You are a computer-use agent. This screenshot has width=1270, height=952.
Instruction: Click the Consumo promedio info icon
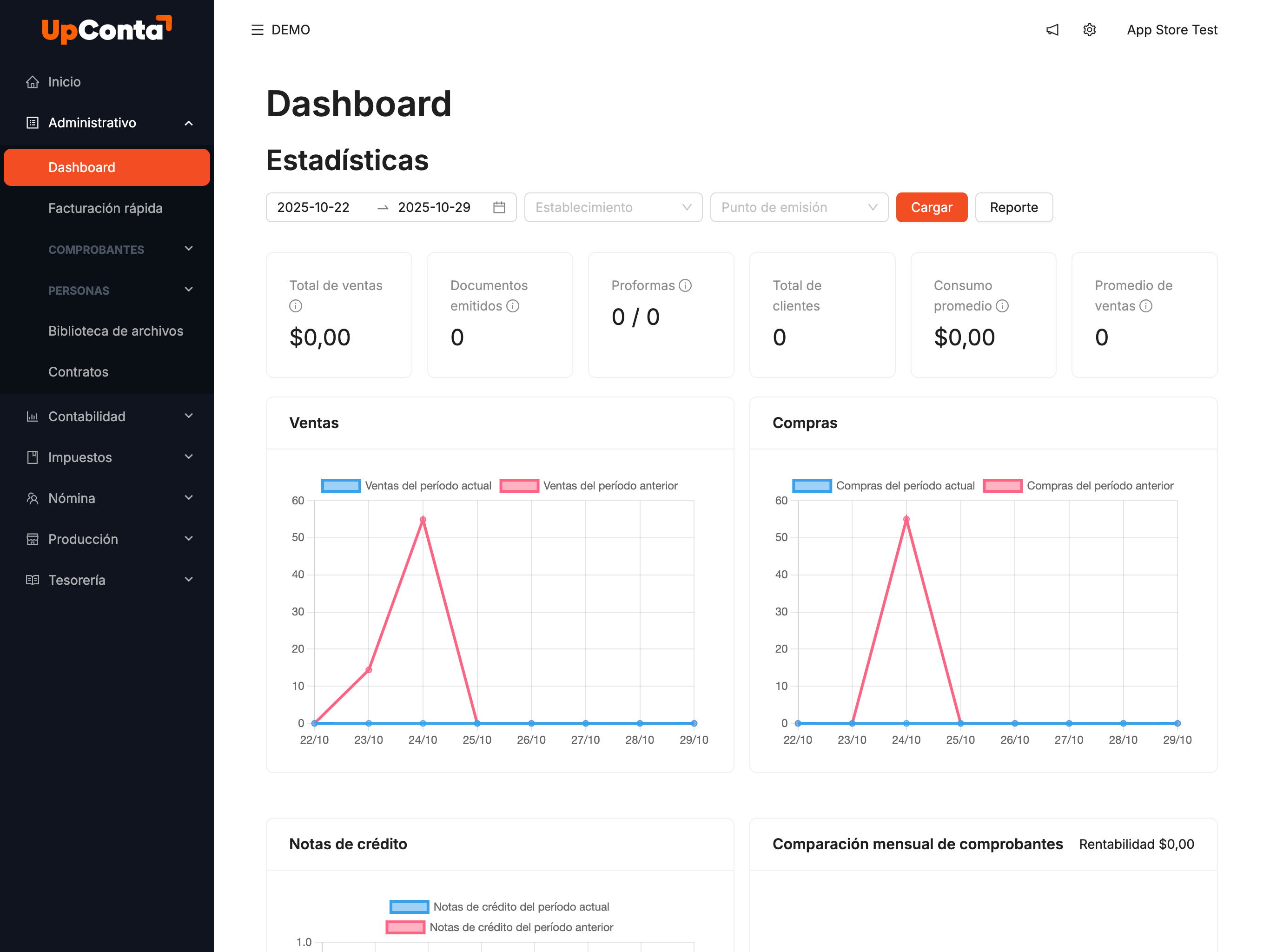point(1002,306)
